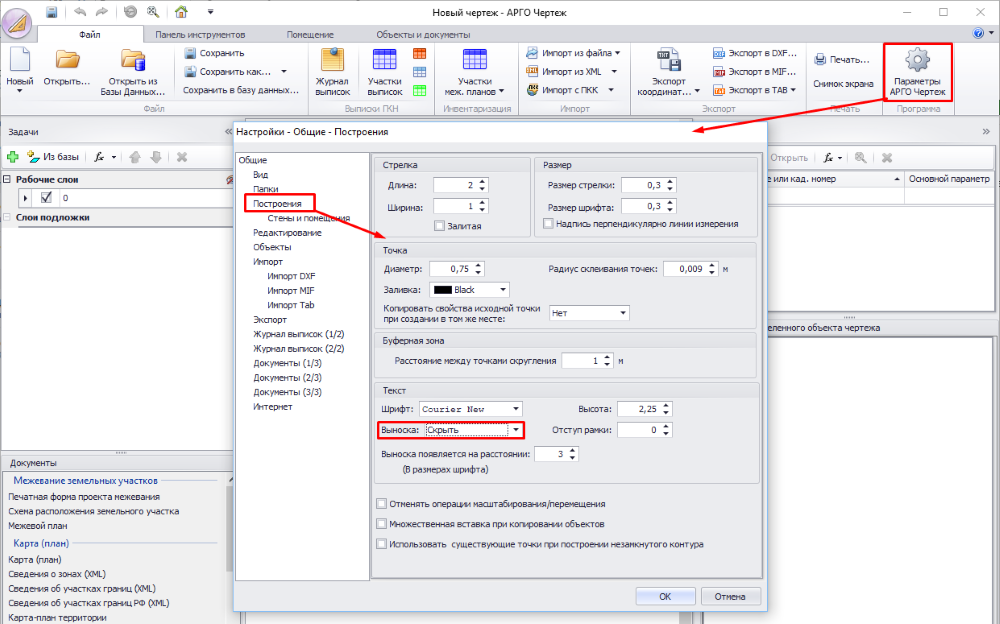1000x624 pixels.
Task: Enable Множественная вставка при копировании объектов
Action: 381,524
